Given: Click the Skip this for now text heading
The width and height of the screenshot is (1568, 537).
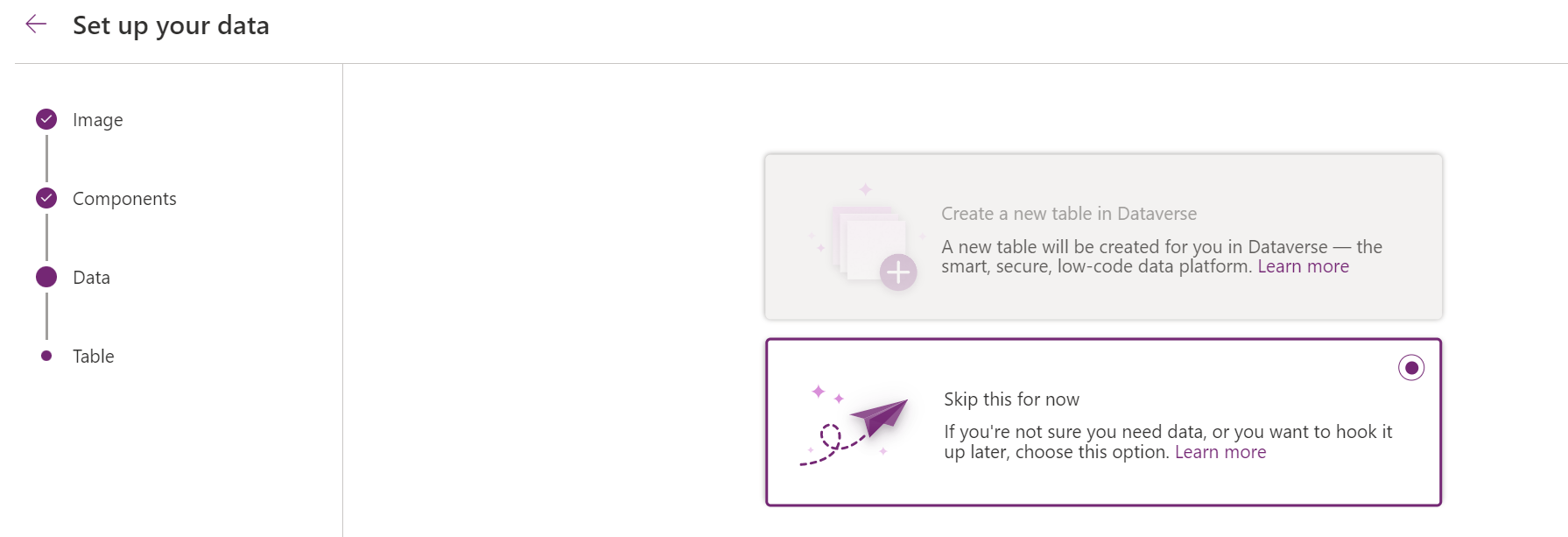Looking at the screenshot, I should point(1010,399).
